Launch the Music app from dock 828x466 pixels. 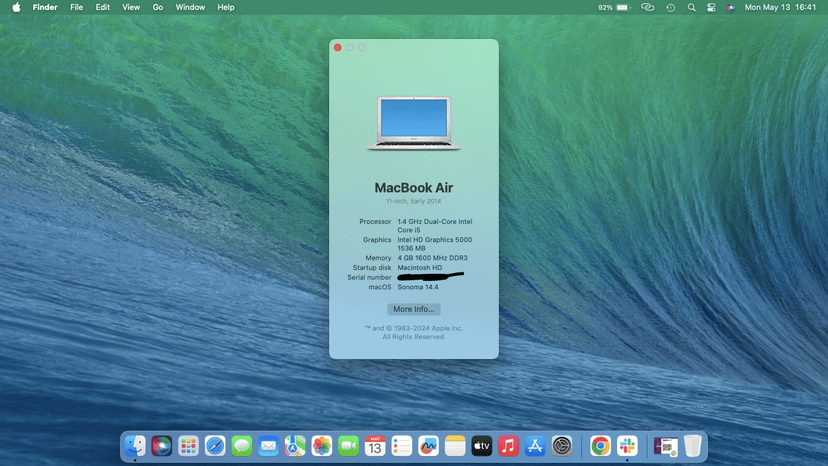click(508, 446)
